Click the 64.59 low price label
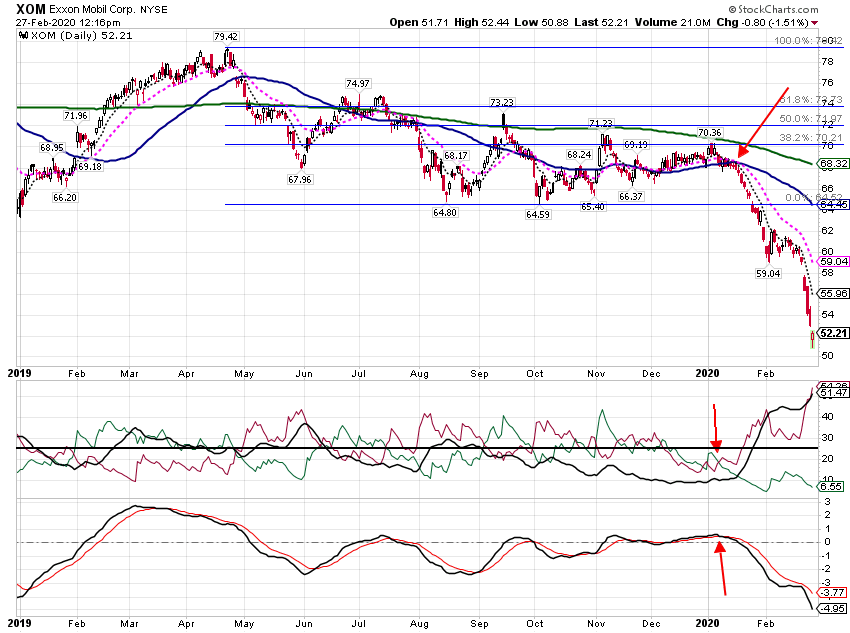 click(538, 215)
